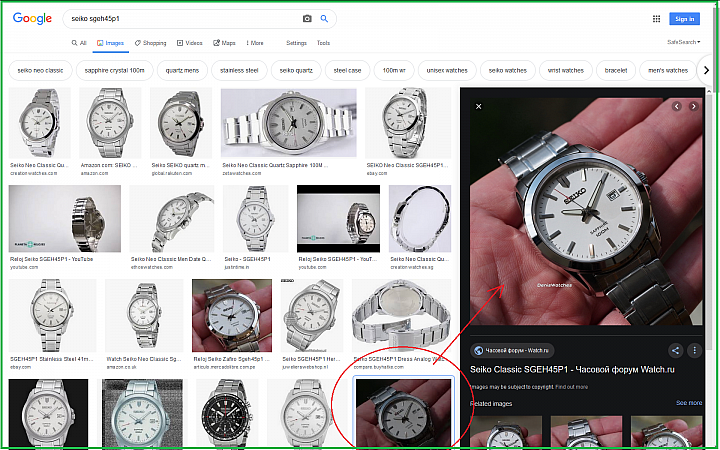720x450 pixels.
Task: Open the black chronograph watch thumbnail
Action: click(x=227, y=413)
